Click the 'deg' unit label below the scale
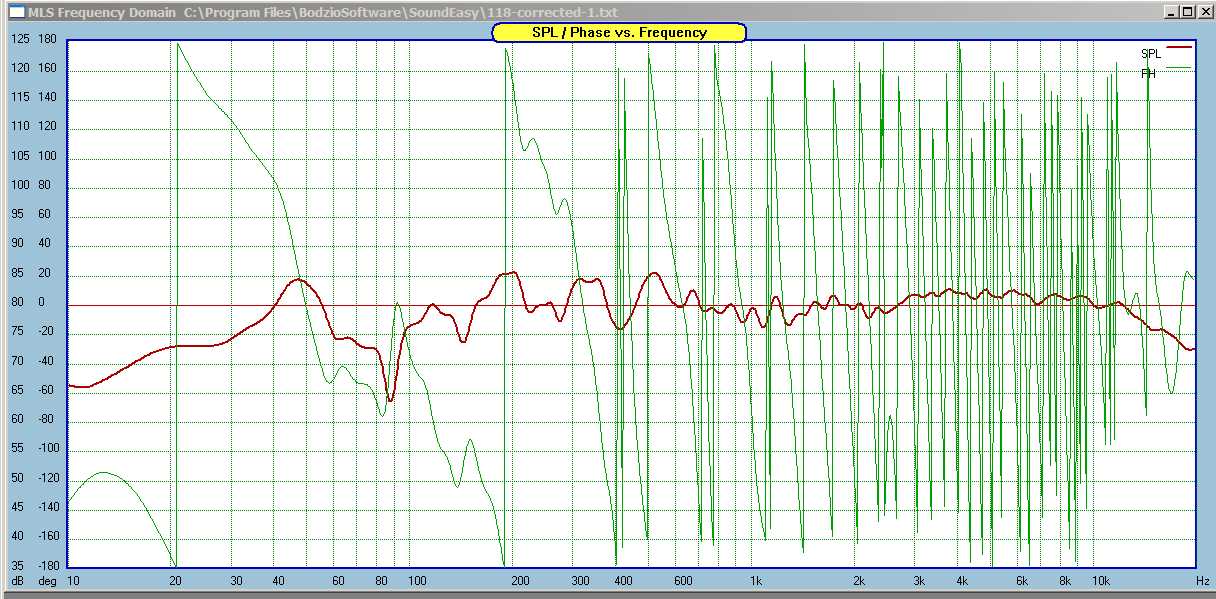Screen dimensions: 1216x599 (47, 580)
